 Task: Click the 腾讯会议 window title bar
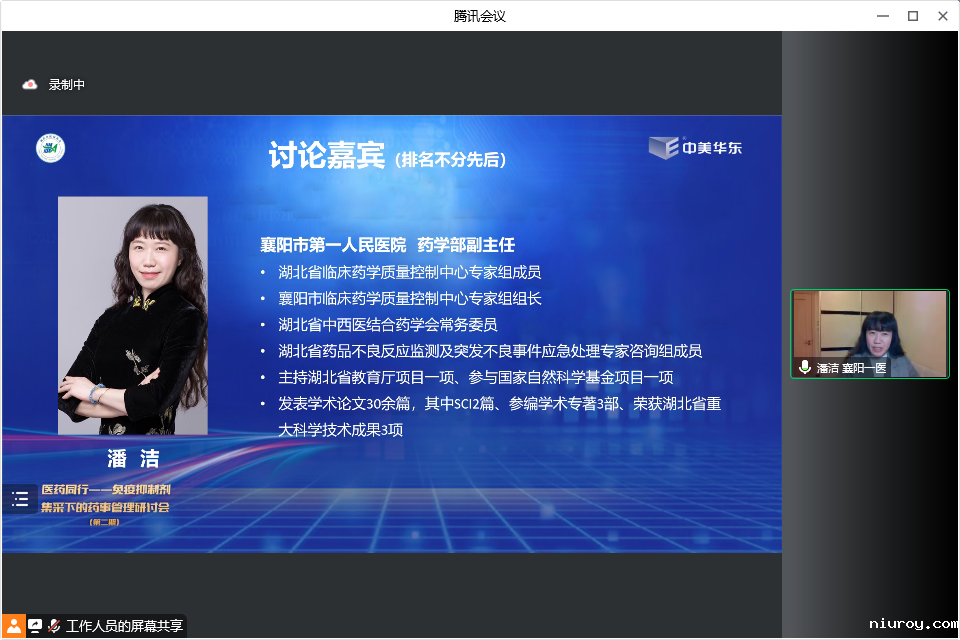coord(480,16)
